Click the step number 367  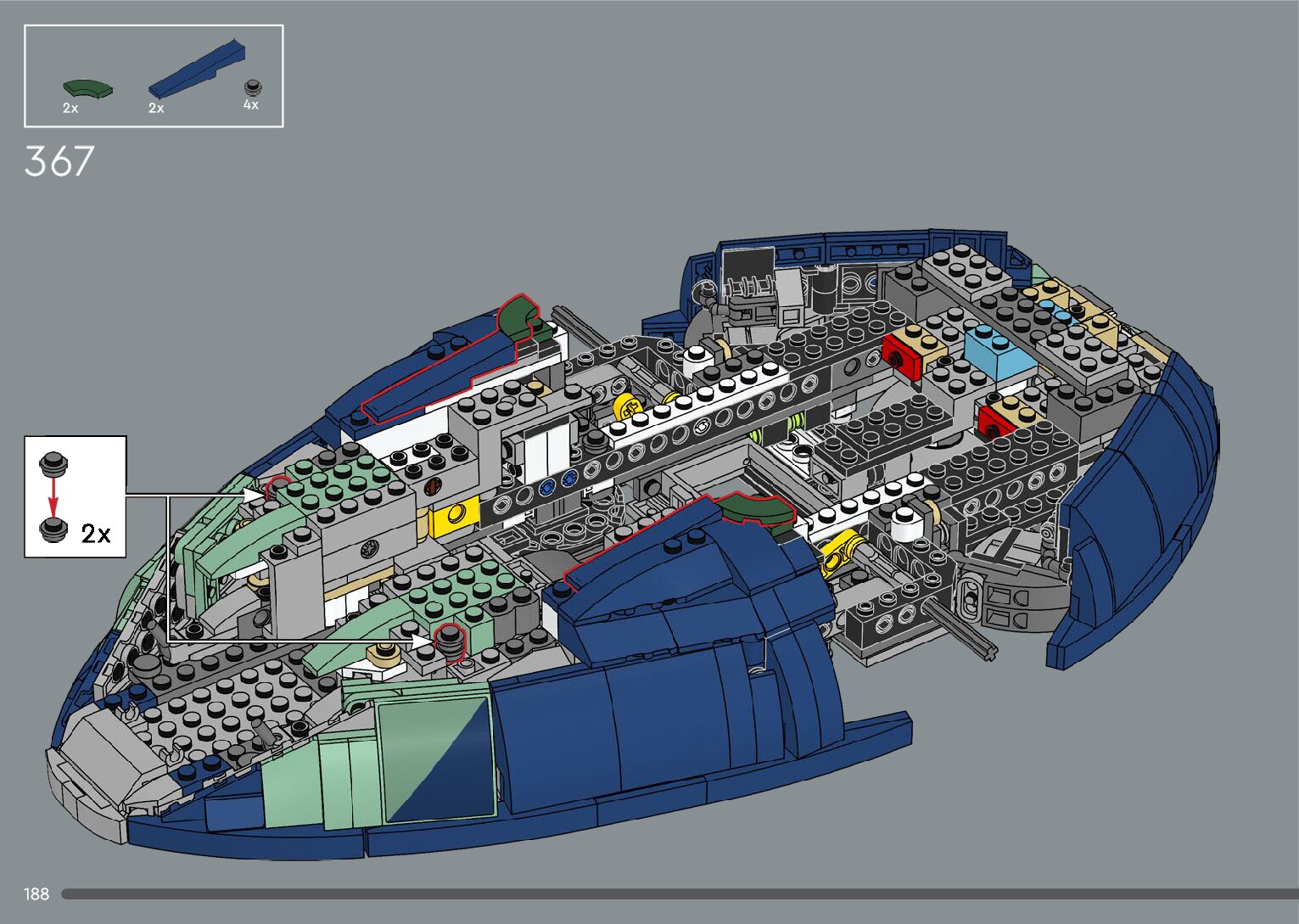(x=59, y=161)
